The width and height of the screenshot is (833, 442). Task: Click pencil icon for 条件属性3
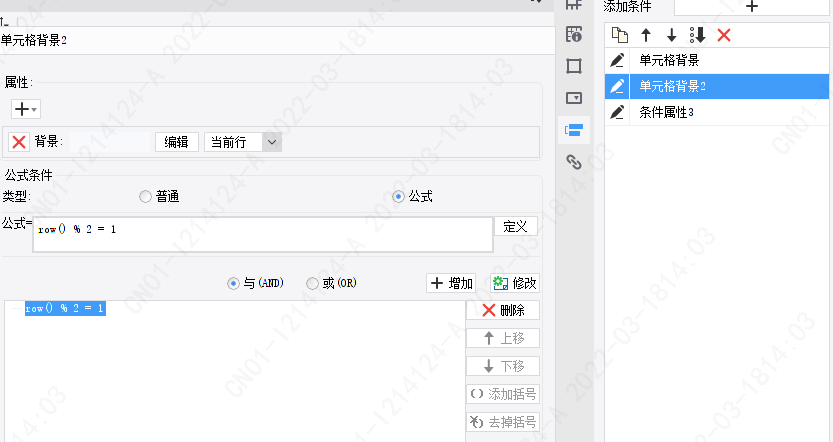coord(617,112)
